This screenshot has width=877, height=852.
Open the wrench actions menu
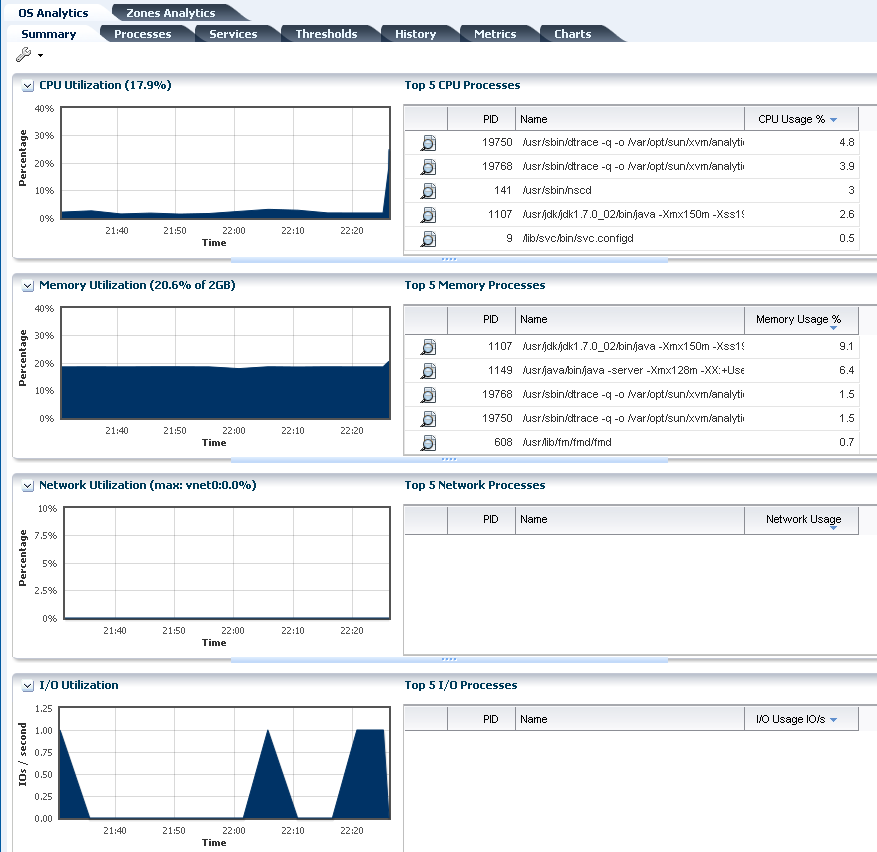point(23,55)
